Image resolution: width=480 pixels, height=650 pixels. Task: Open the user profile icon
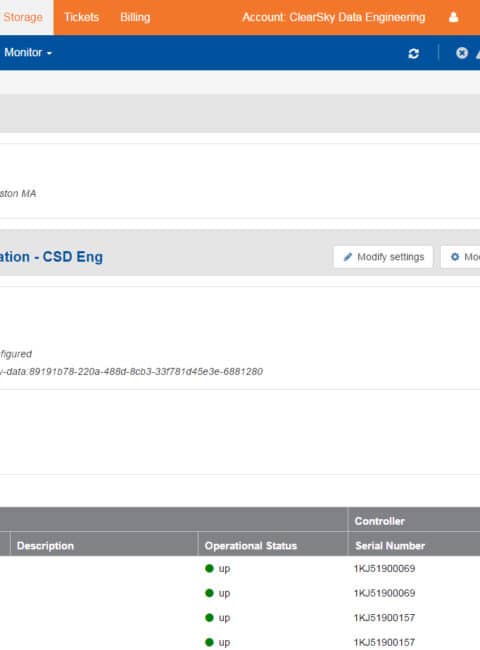[x=453, y=17]
